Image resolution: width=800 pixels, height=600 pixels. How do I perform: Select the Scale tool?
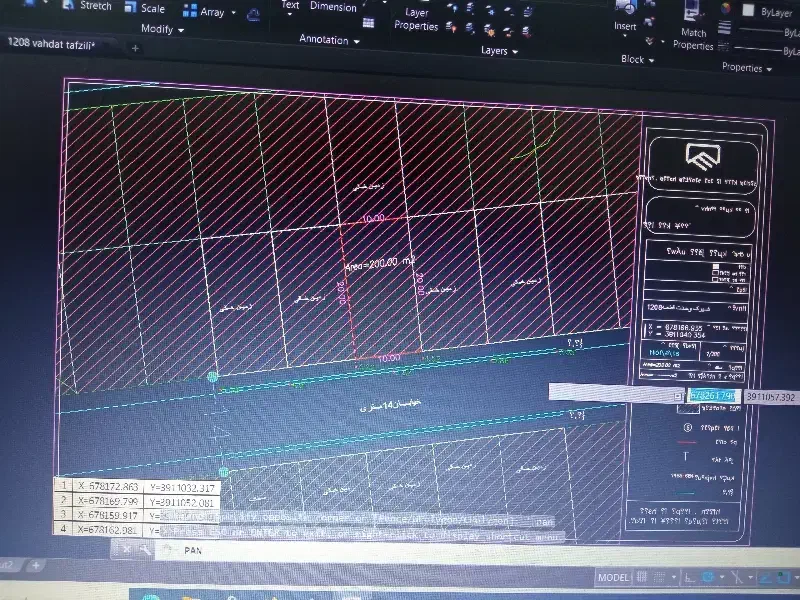point(152,8)
